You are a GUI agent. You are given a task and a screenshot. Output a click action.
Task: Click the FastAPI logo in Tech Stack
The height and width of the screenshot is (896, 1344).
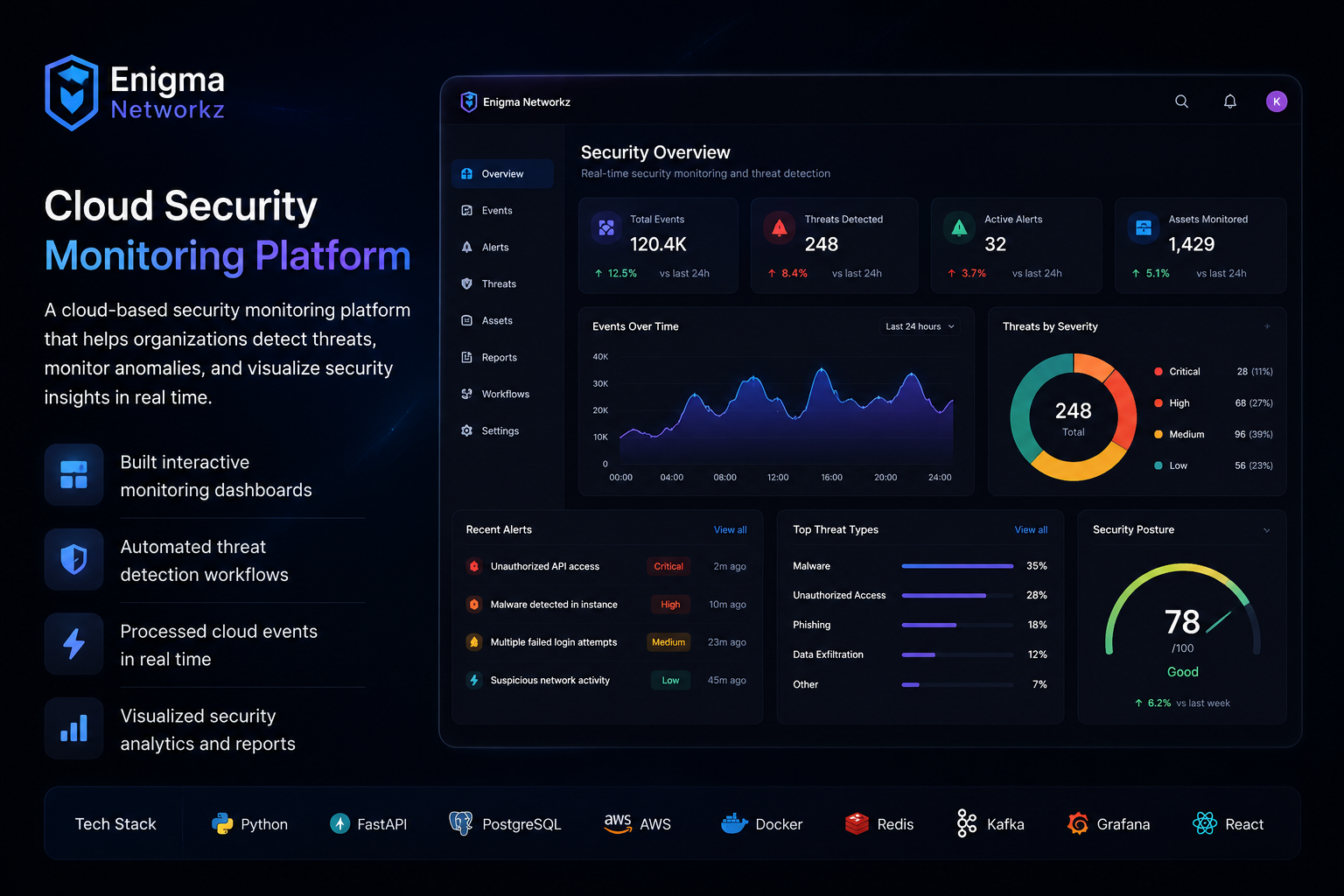(x=339, y=823)
